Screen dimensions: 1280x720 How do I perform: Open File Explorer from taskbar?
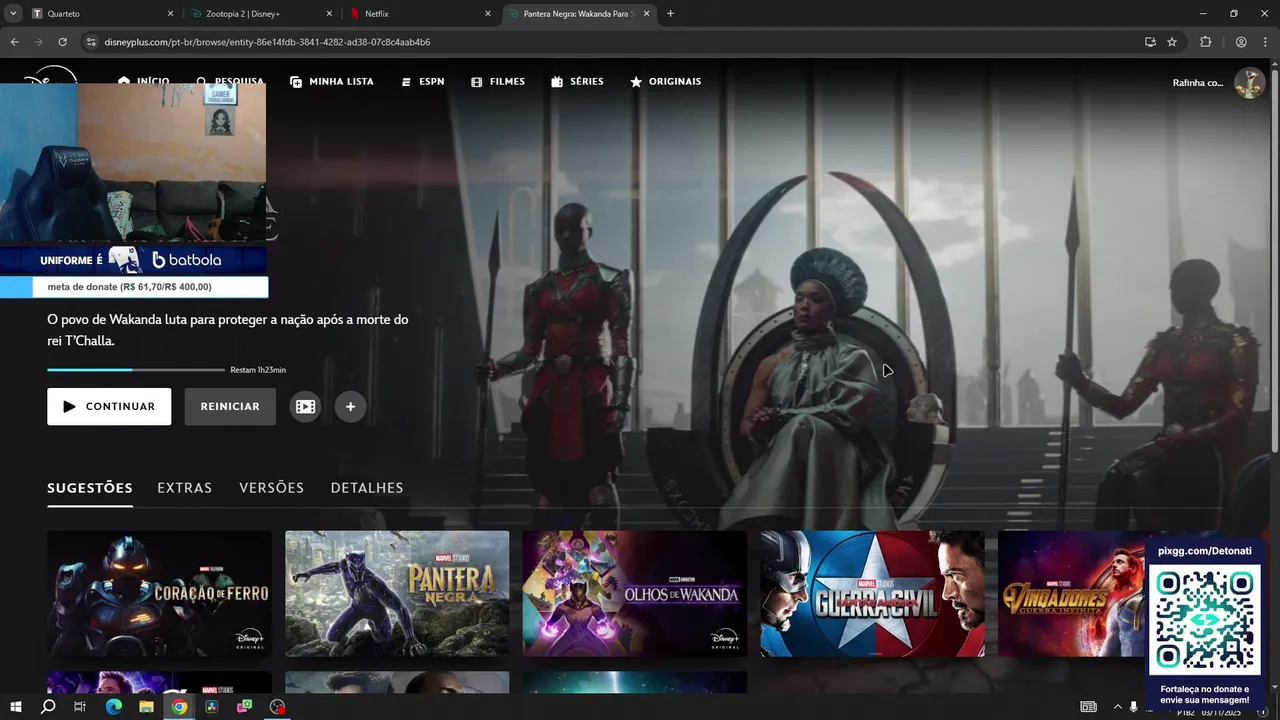tap(146, 707)
